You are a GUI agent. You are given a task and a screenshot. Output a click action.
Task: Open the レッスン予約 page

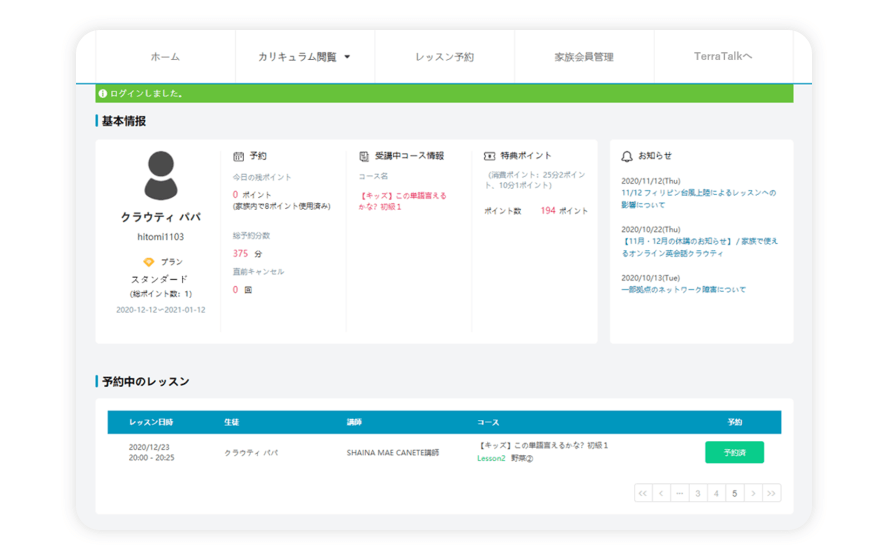(444, 57)
